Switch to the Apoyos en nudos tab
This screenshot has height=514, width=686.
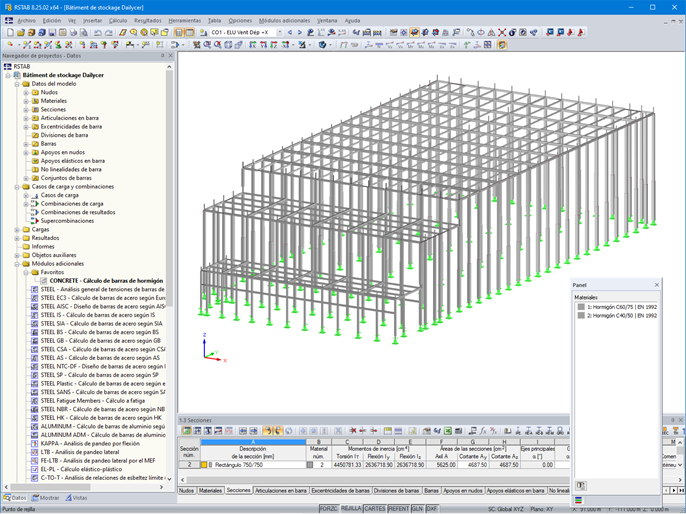462,491
